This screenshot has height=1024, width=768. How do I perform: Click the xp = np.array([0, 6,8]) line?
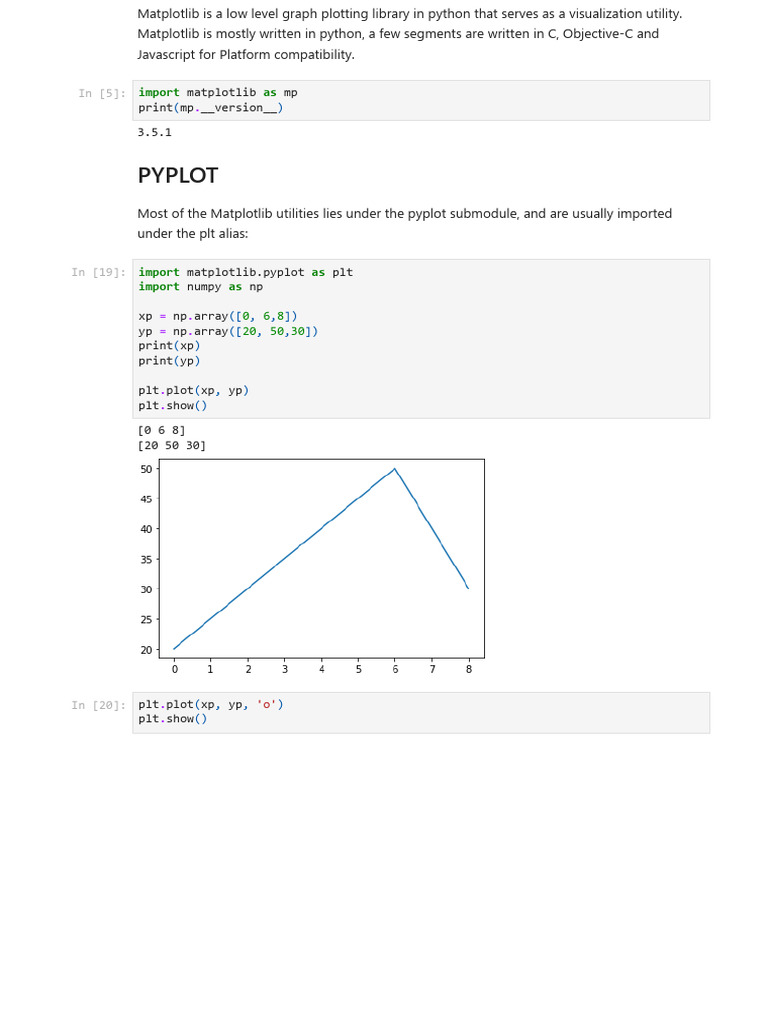click(x=217, y=316)
